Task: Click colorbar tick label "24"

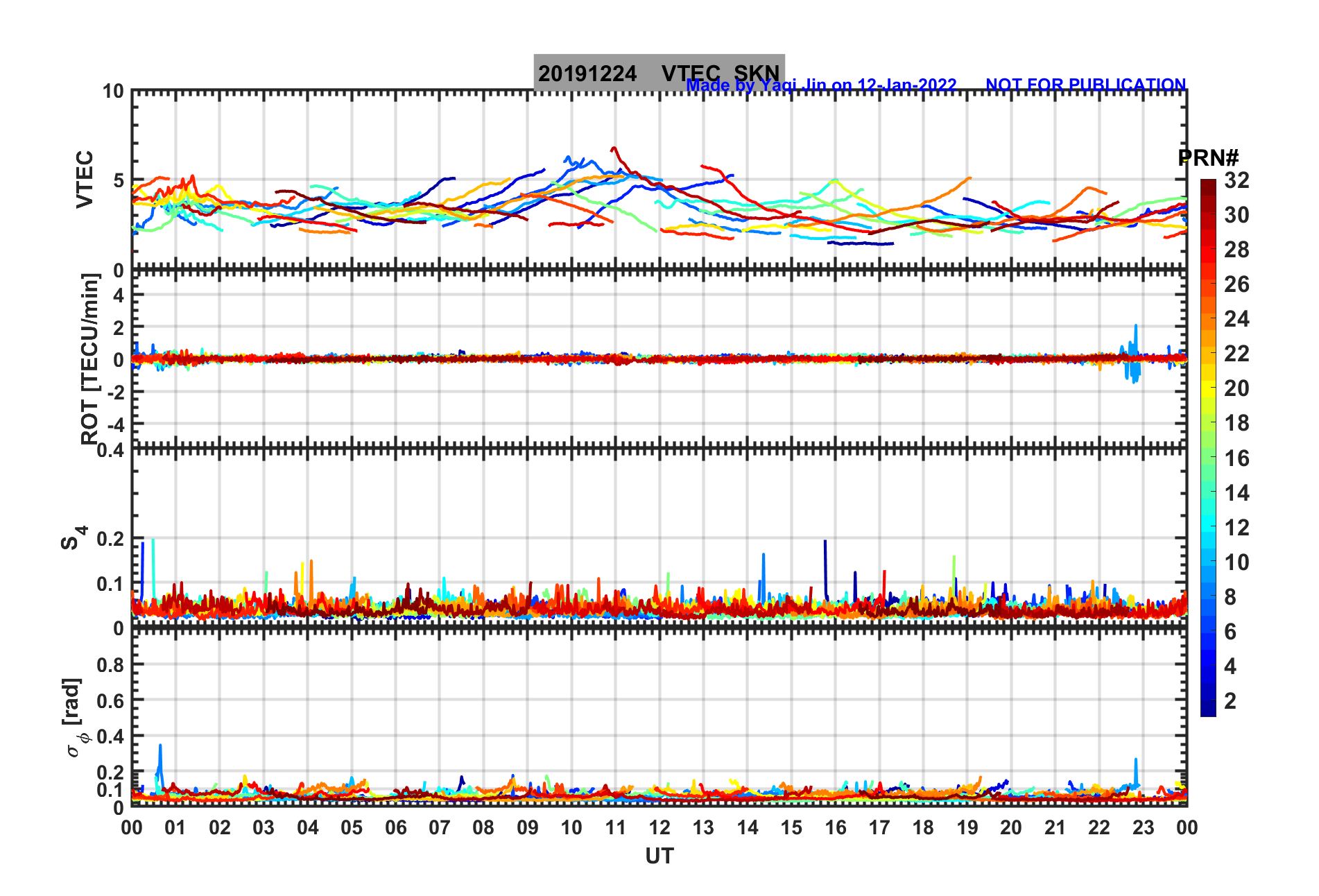Action: click(x=1236, y=319)
